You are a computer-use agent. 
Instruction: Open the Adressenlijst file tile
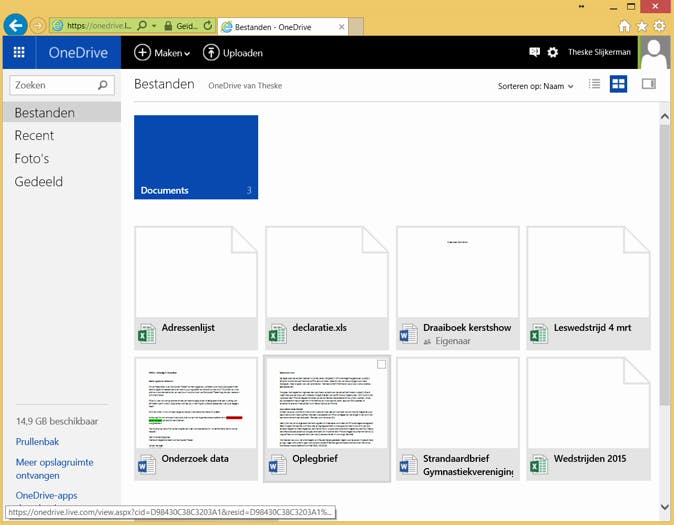(196, 288)
